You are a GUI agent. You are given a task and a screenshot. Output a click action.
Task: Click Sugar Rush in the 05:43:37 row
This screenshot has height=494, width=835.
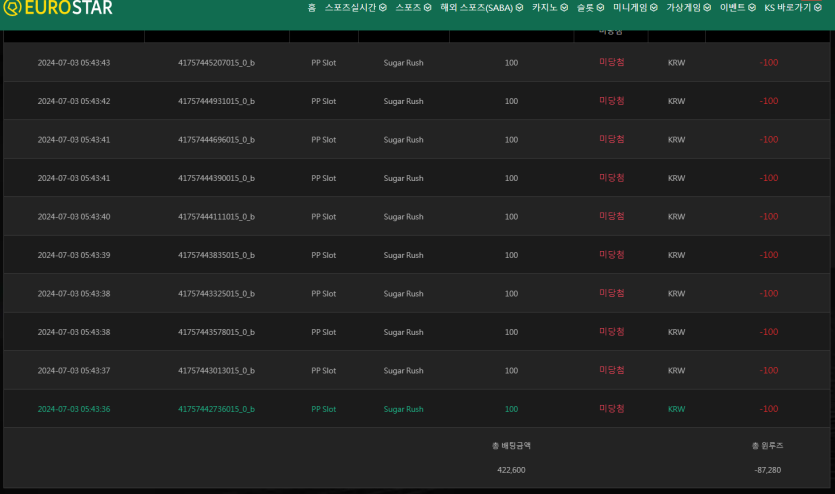(404, 370)
